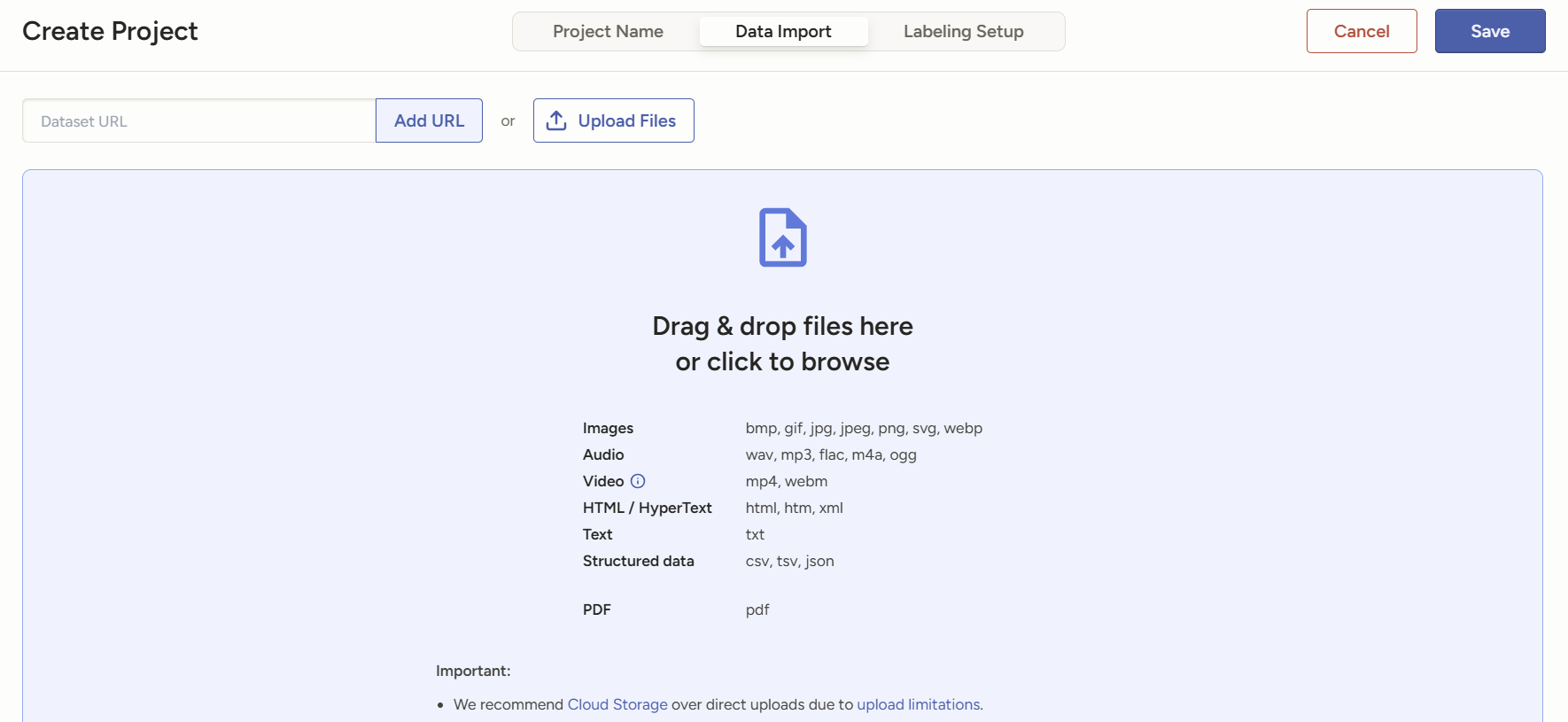This screenshot has width=1568, height=722.
Task: Save the project
Action: (1490, 31)
